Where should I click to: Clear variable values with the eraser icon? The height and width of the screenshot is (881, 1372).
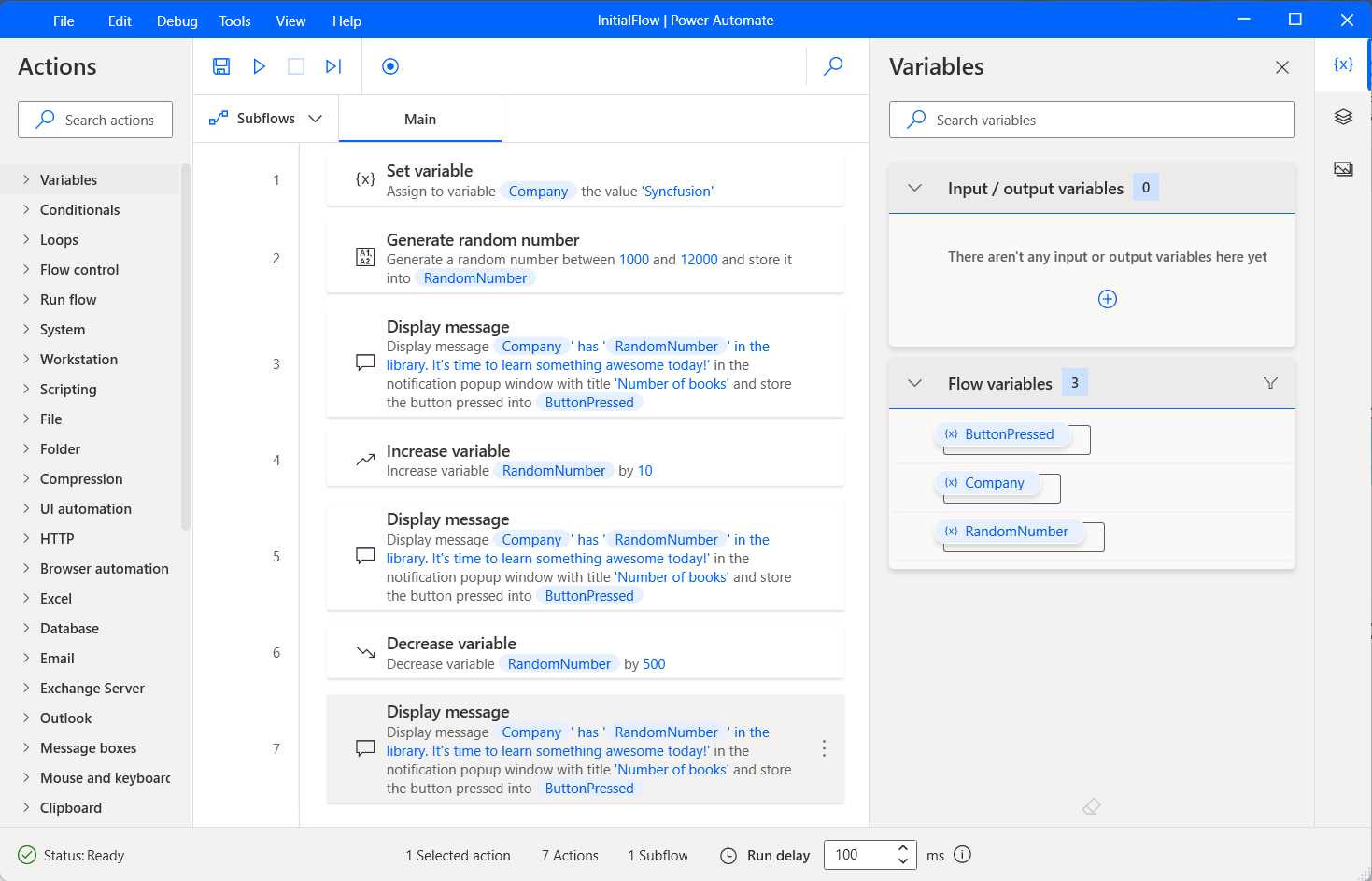pos(1091,806)
